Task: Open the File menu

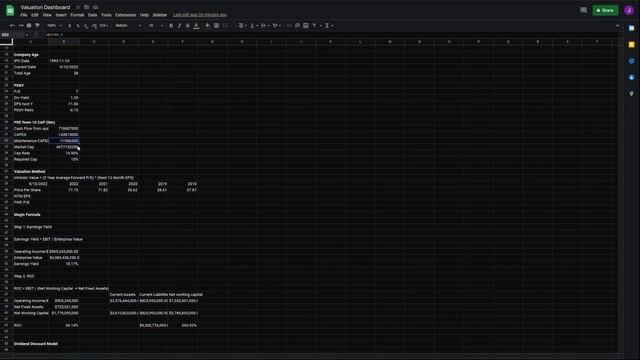Action: click(x=24, y=15)
